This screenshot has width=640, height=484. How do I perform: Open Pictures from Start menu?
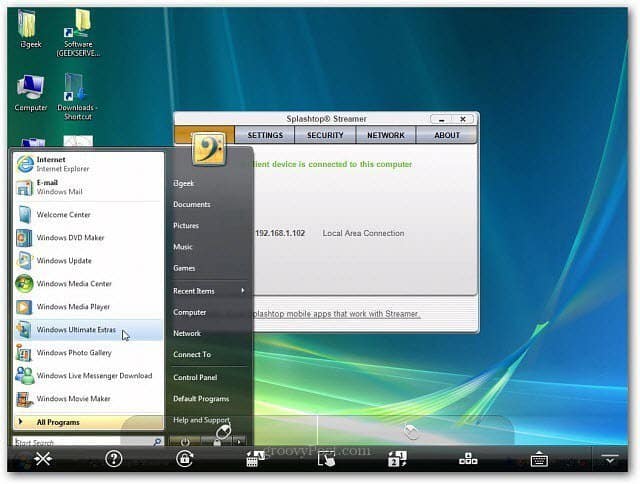(186, 226)
